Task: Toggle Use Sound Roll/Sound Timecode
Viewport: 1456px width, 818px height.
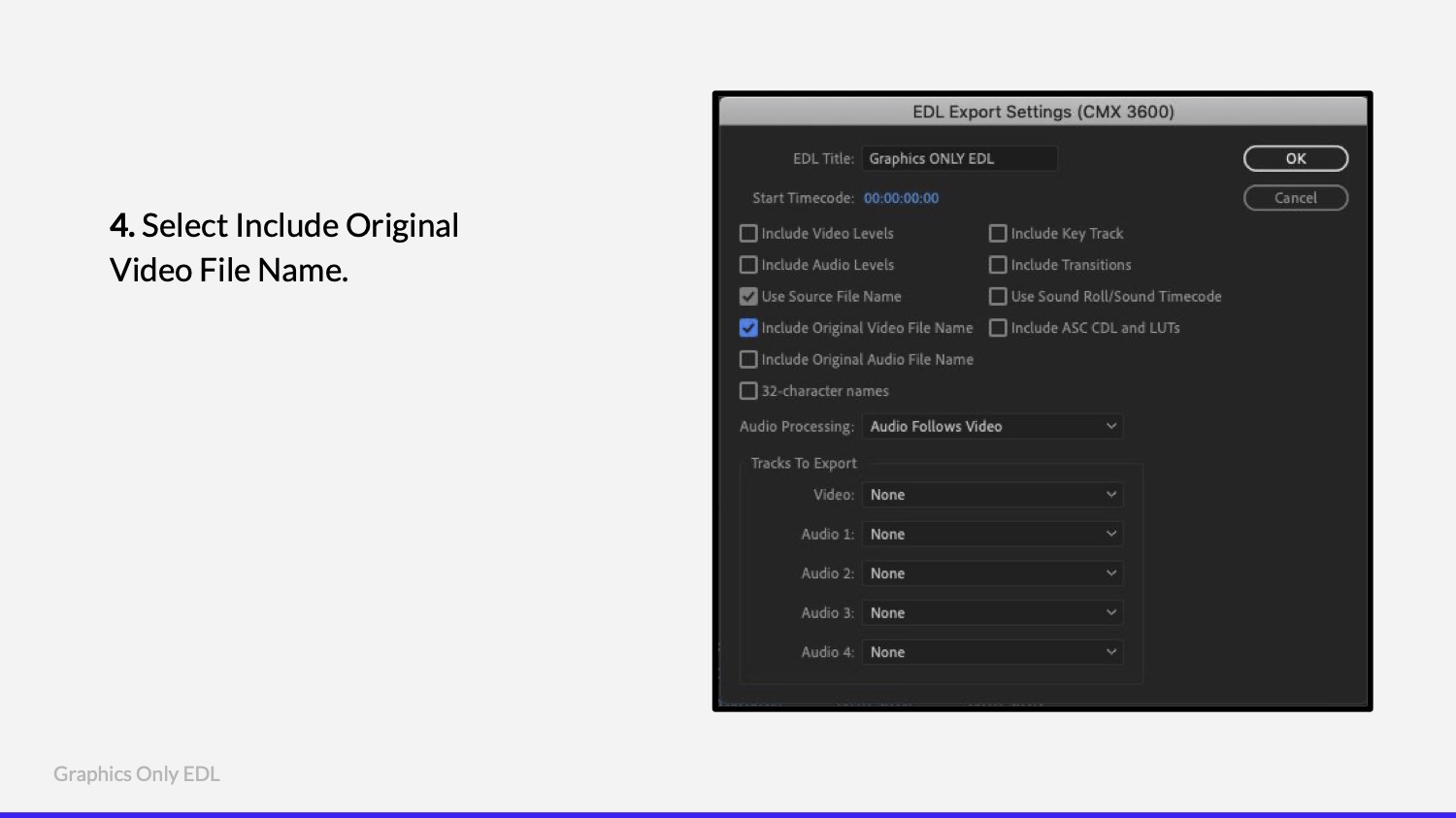Action: [x=998, y=296]
